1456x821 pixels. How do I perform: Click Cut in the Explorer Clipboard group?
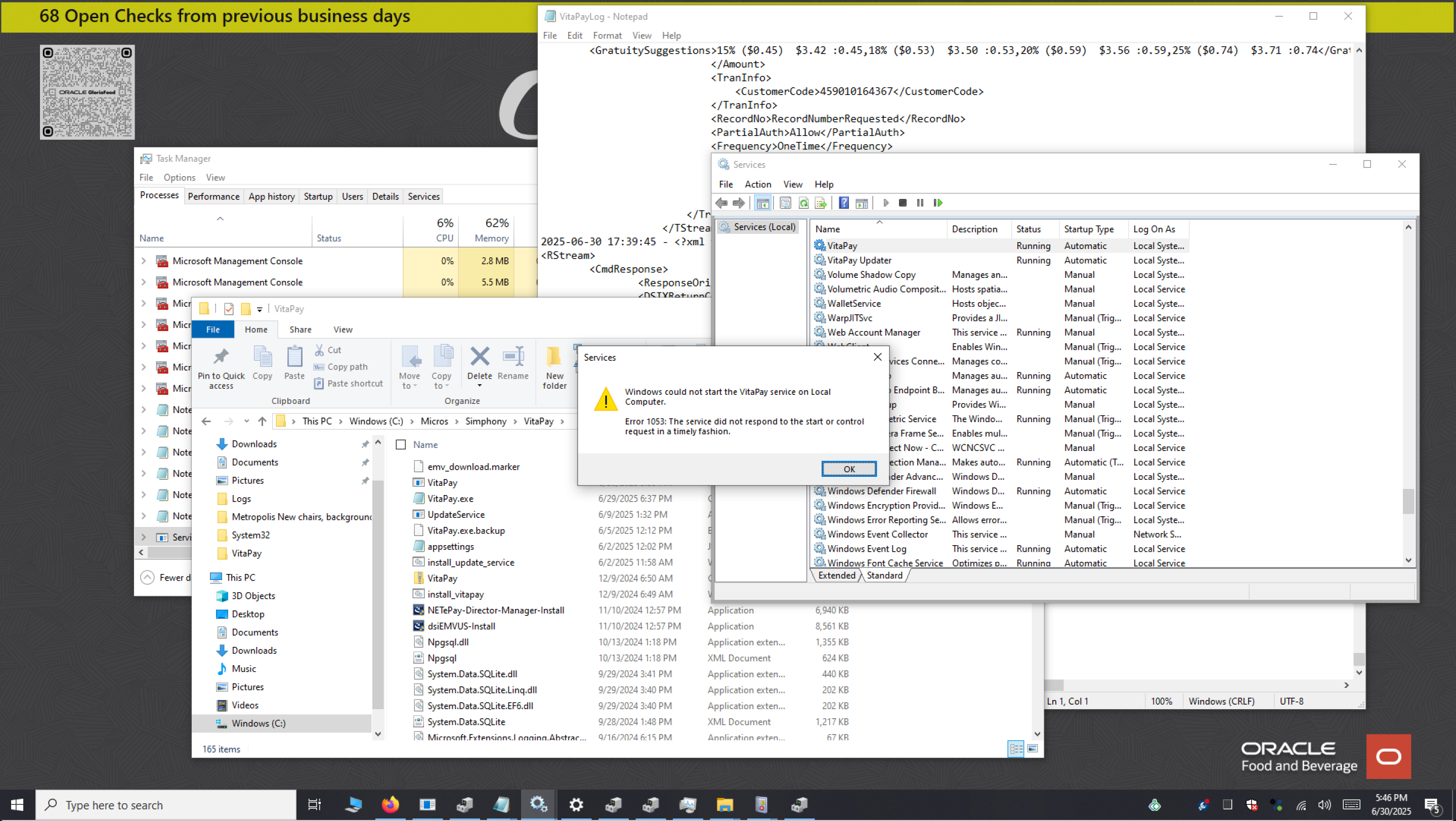(x=328, y=350)
